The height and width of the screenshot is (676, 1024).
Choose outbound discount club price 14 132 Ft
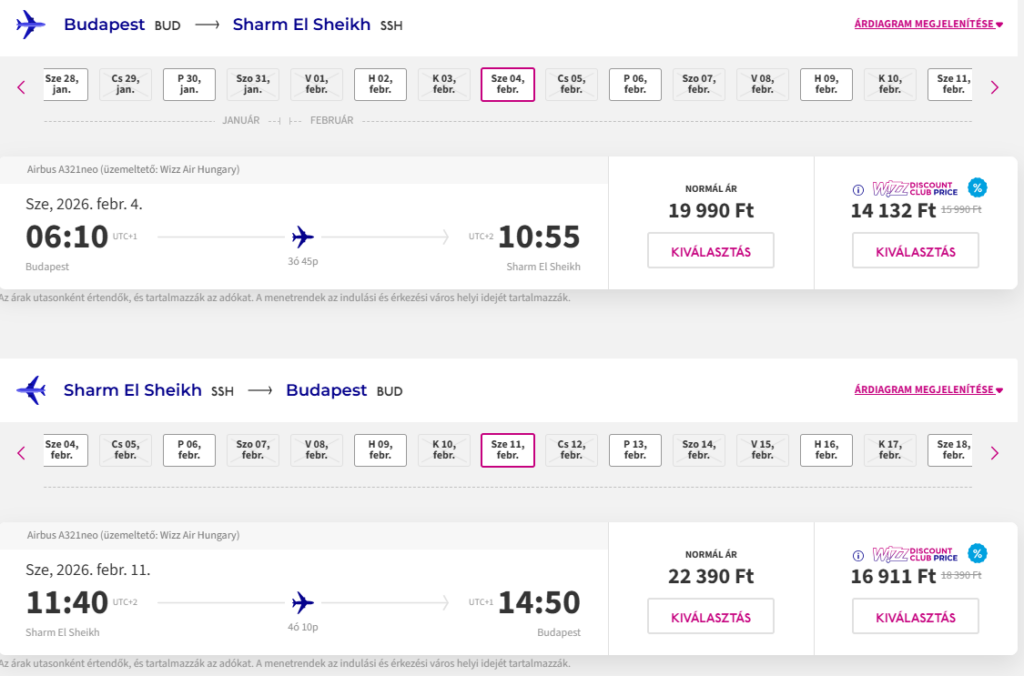915,251
